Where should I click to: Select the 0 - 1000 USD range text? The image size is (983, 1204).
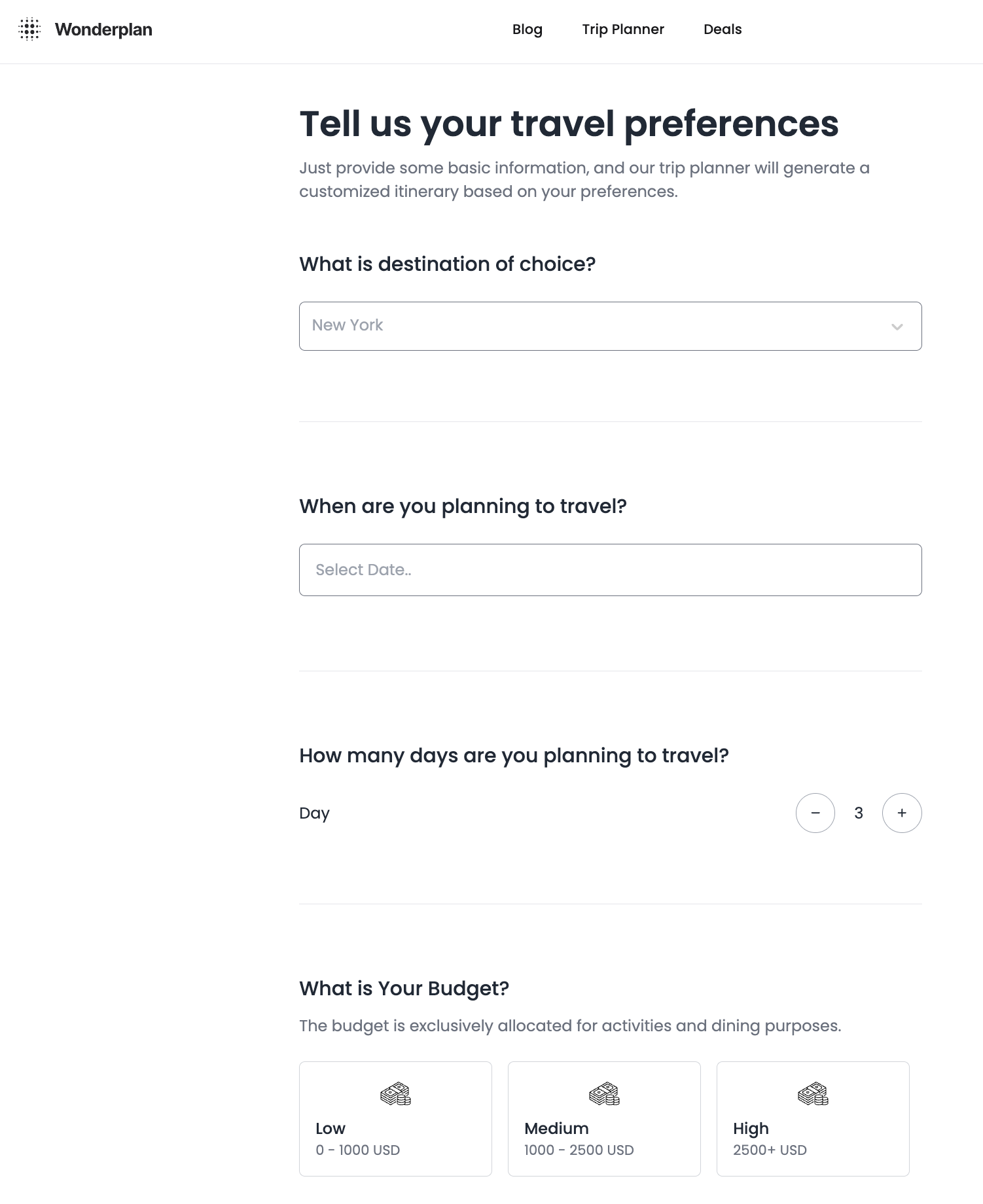click(357, 1150)
